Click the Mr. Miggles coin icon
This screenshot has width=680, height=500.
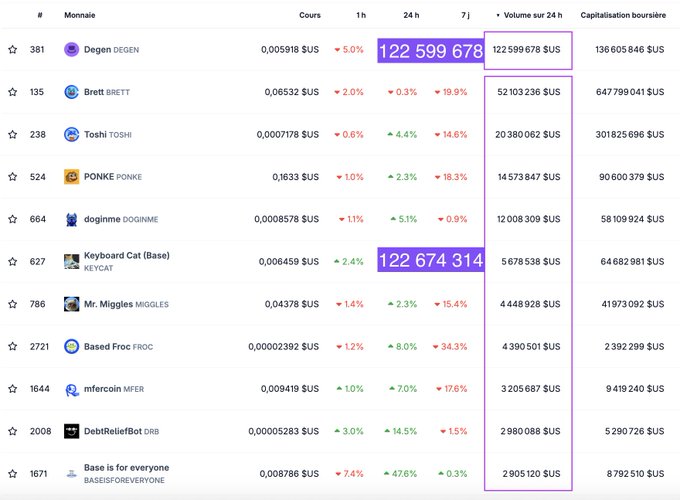tap(71, 303)
